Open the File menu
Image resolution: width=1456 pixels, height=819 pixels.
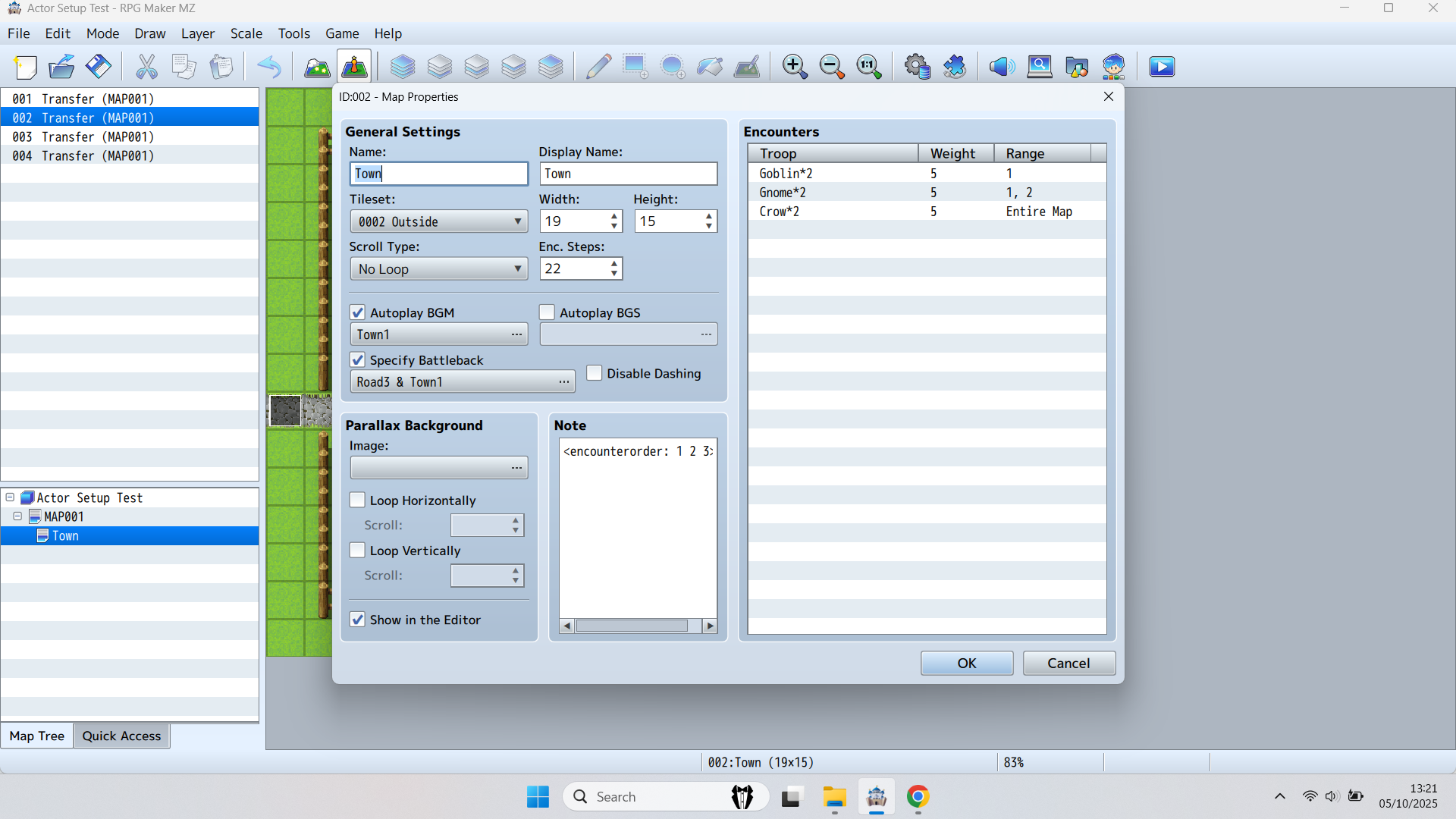18,33
